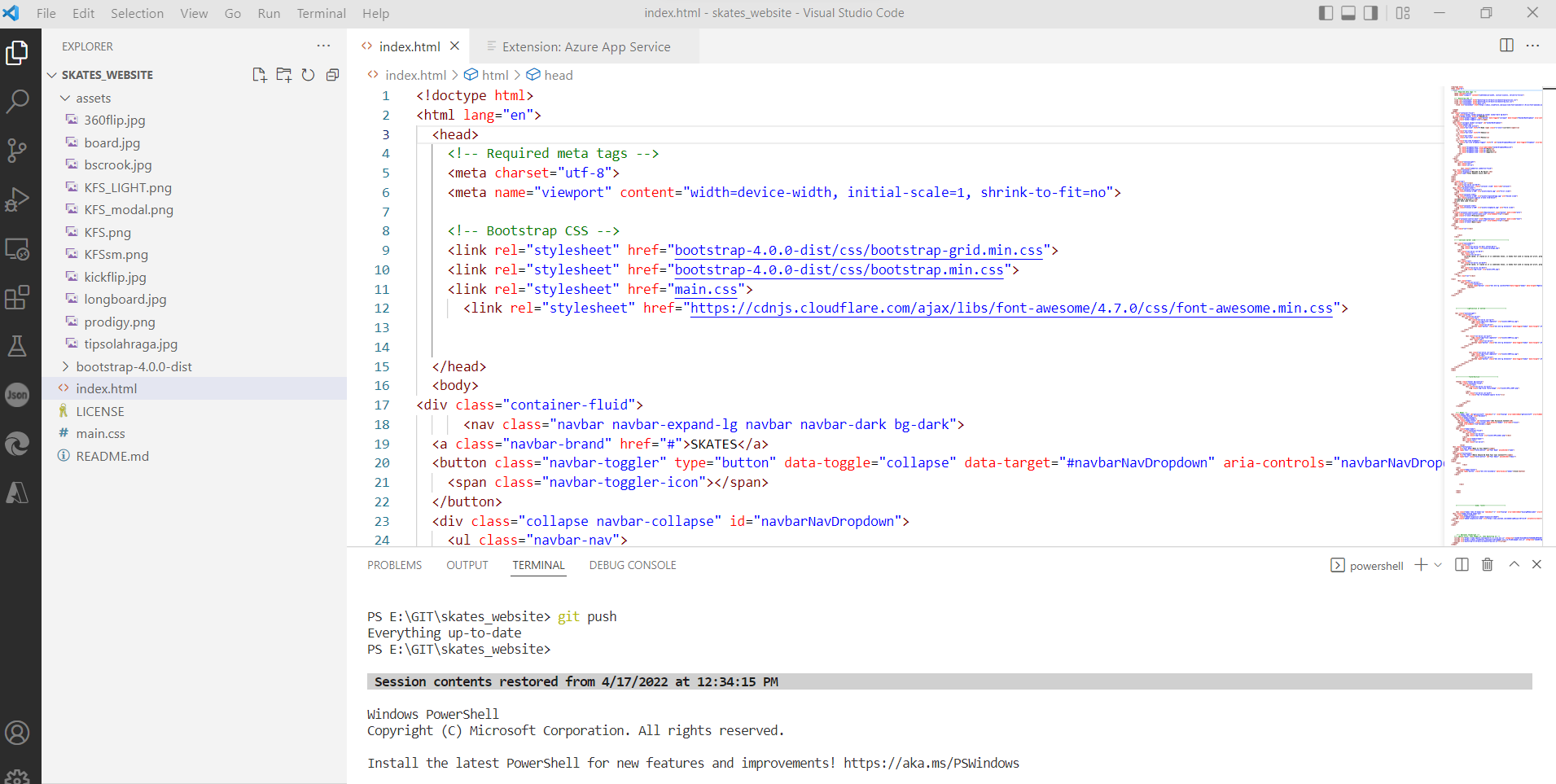Open KFS_modal.png in assets

194,210
